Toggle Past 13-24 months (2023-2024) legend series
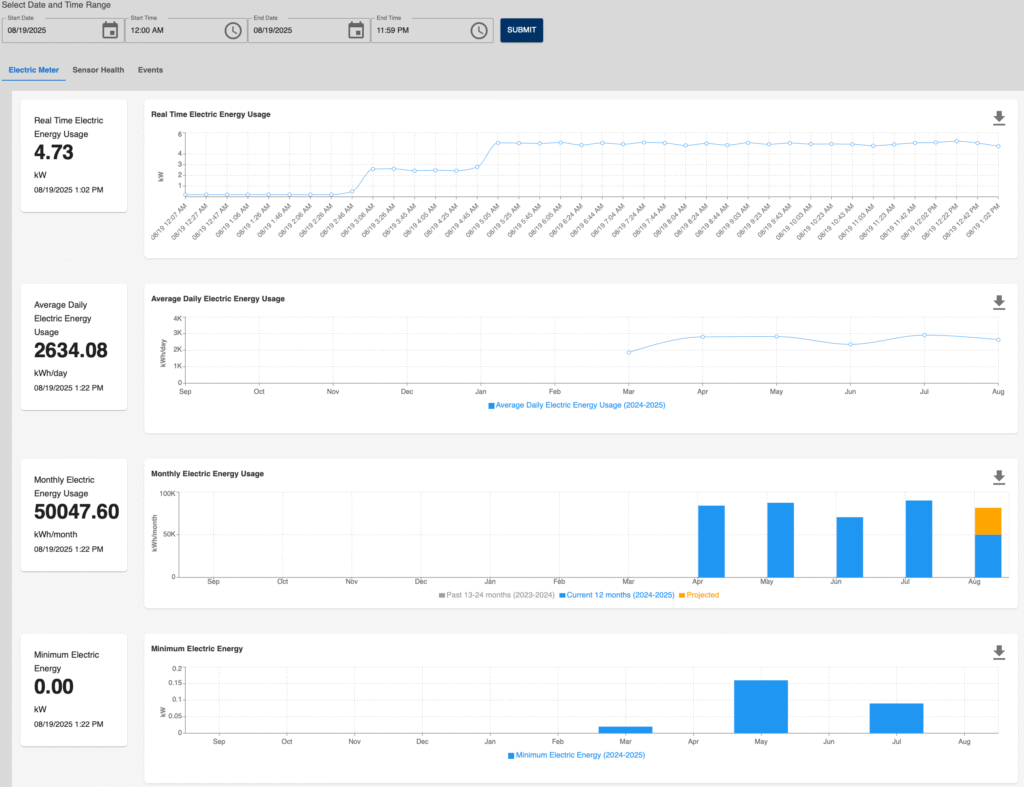 click(495, 595)
